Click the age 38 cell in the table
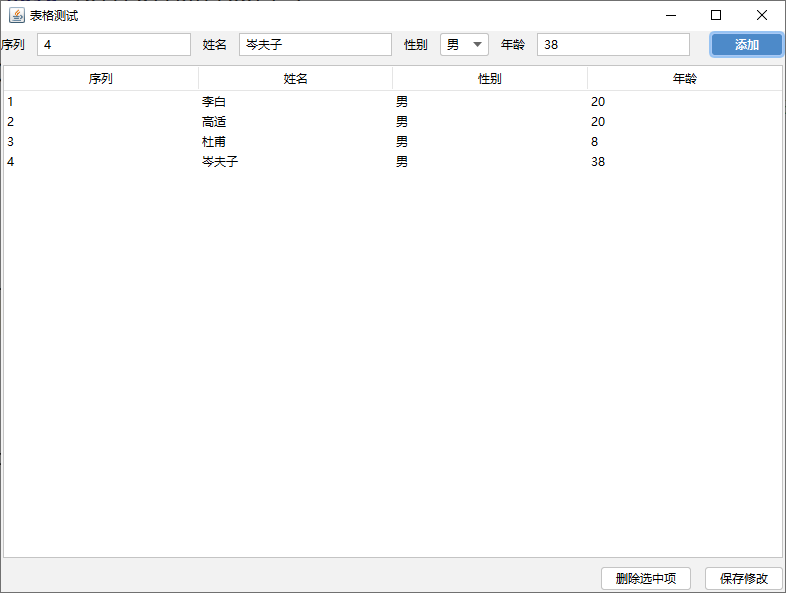This screenshot has height=593, width=786. click(x=685, y=162)
